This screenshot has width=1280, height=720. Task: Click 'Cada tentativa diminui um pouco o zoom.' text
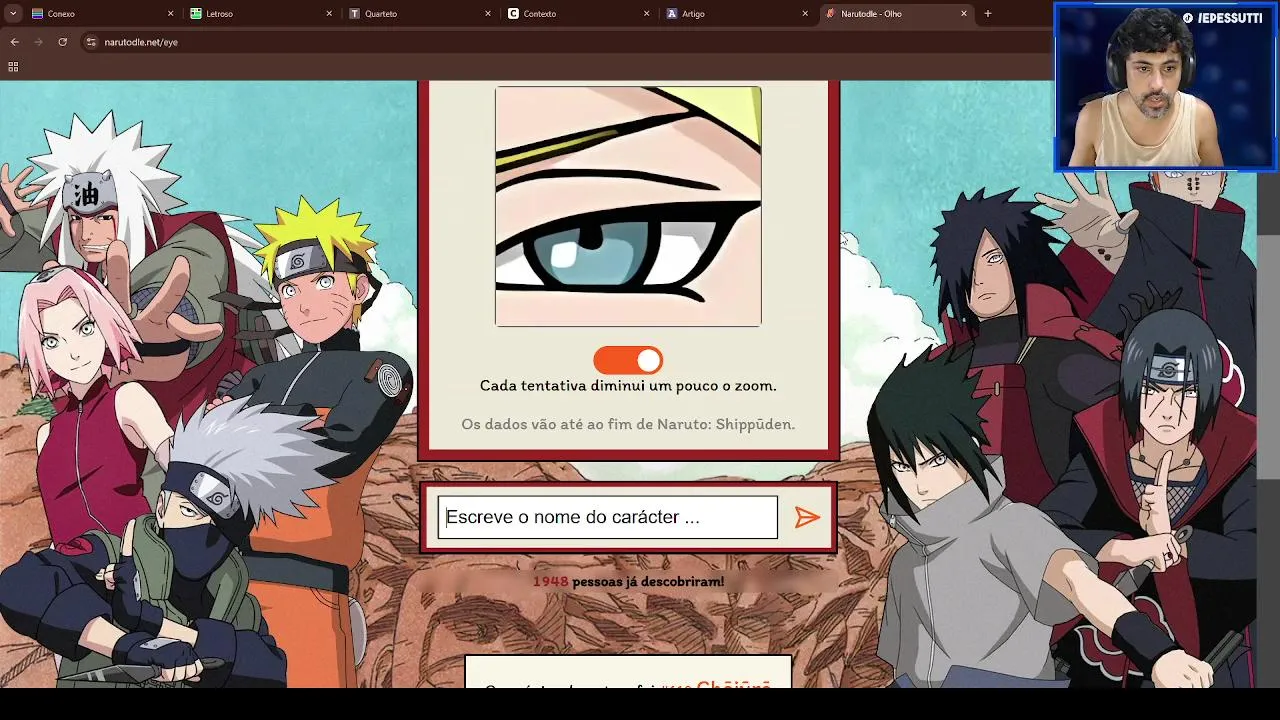[628, 385]
